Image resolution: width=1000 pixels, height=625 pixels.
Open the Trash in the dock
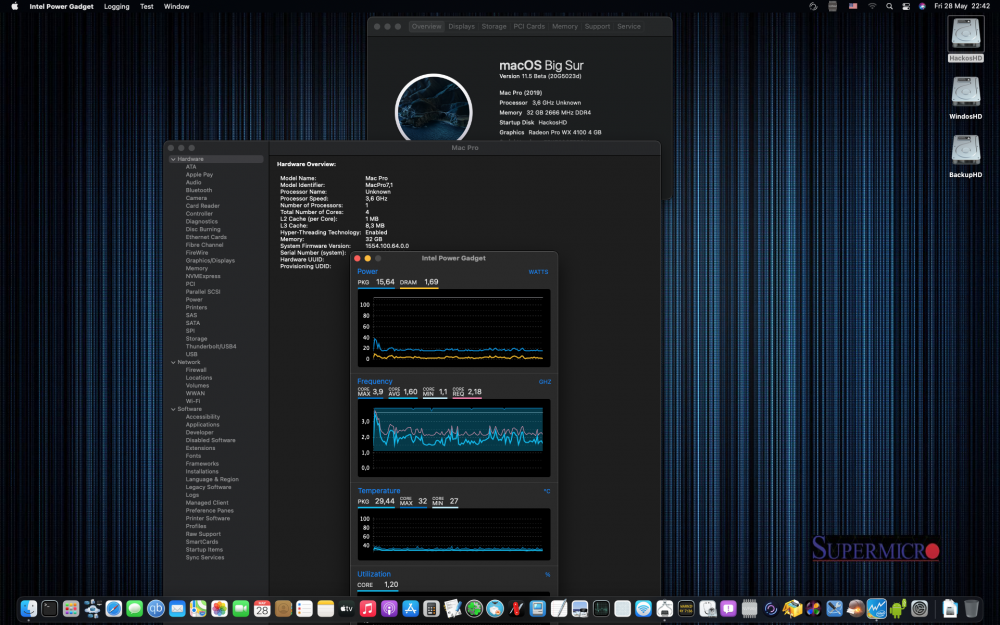[971, 608]
